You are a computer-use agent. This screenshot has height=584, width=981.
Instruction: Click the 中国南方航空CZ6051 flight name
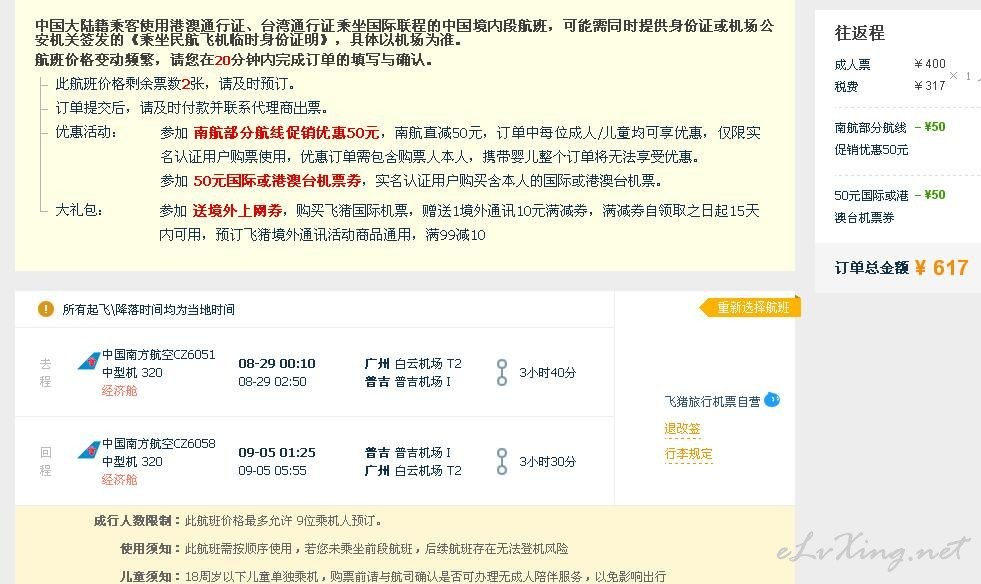(x=158, y=354)
